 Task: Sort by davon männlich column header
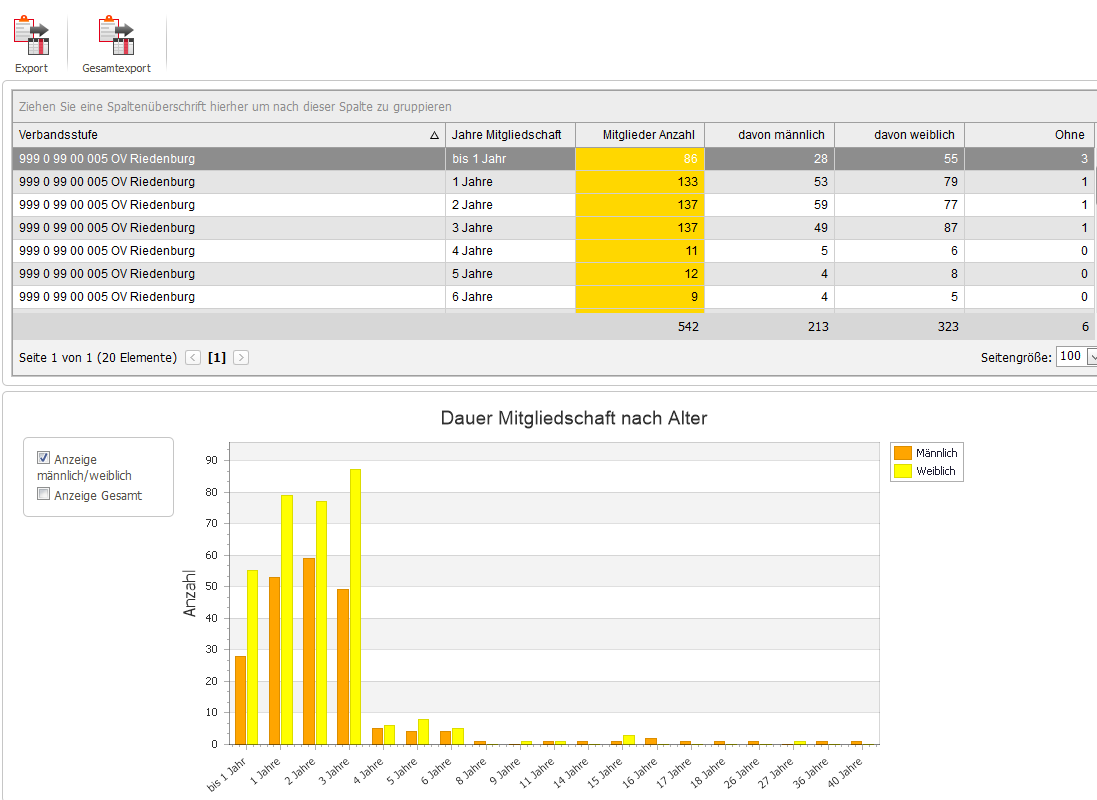[x=770, y=135]
